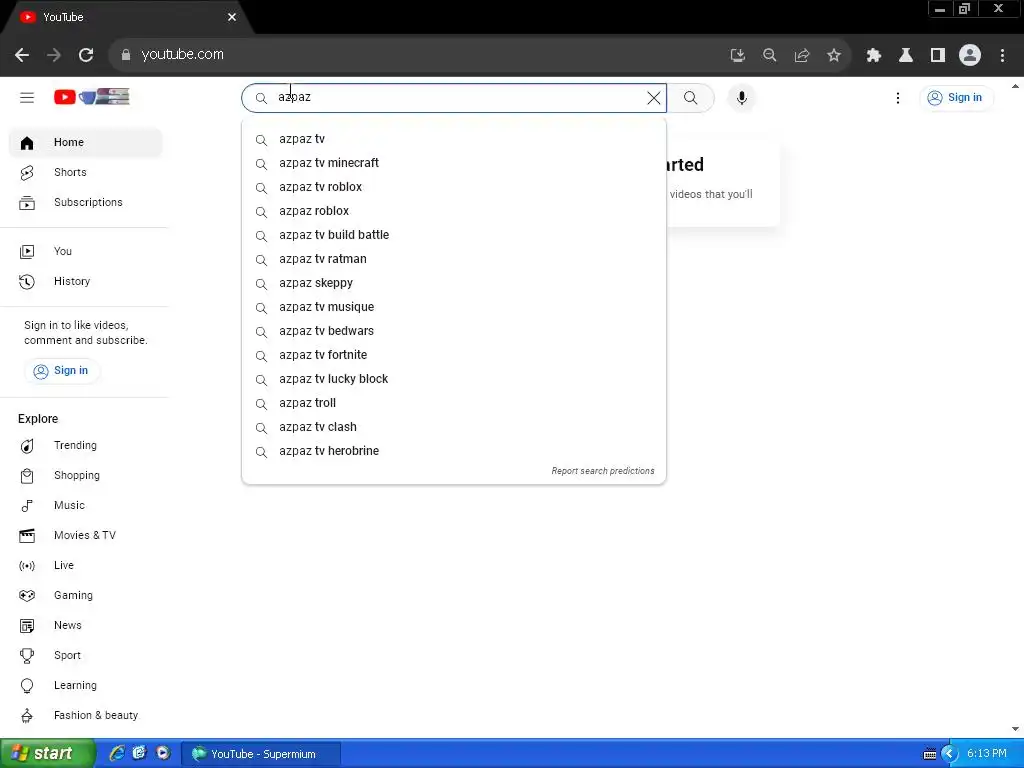Launch Internet Explorer from quick launch

coord(117,754)
